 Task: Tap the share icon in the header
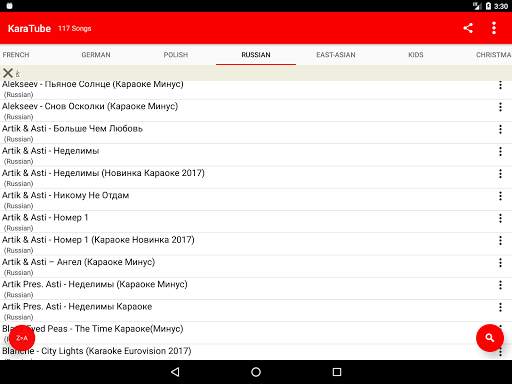pyautogui.click(x=468, y=28)
